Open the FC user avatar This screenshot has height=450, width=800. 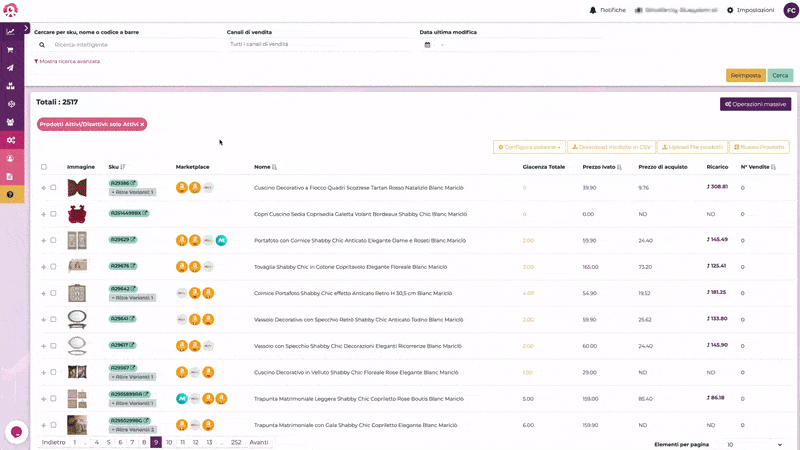[x=790, y=10]
